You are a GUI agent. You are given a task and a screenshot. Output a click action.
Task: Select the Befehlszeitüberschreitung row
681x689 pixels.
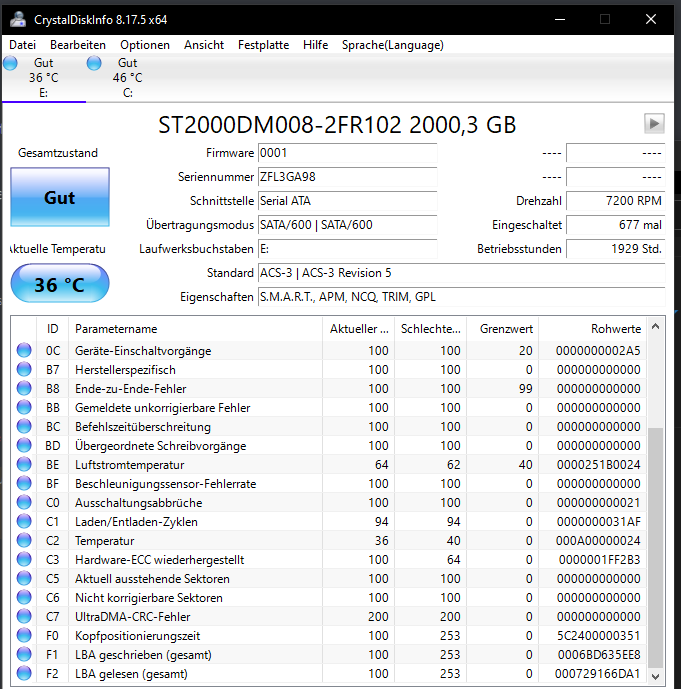329,426
